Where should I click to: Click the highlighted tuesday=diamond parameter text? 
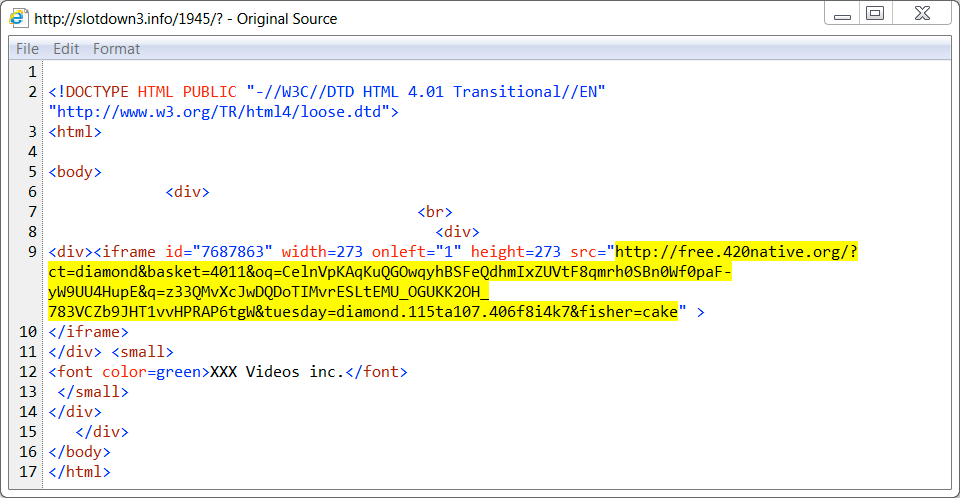point(330,312)
